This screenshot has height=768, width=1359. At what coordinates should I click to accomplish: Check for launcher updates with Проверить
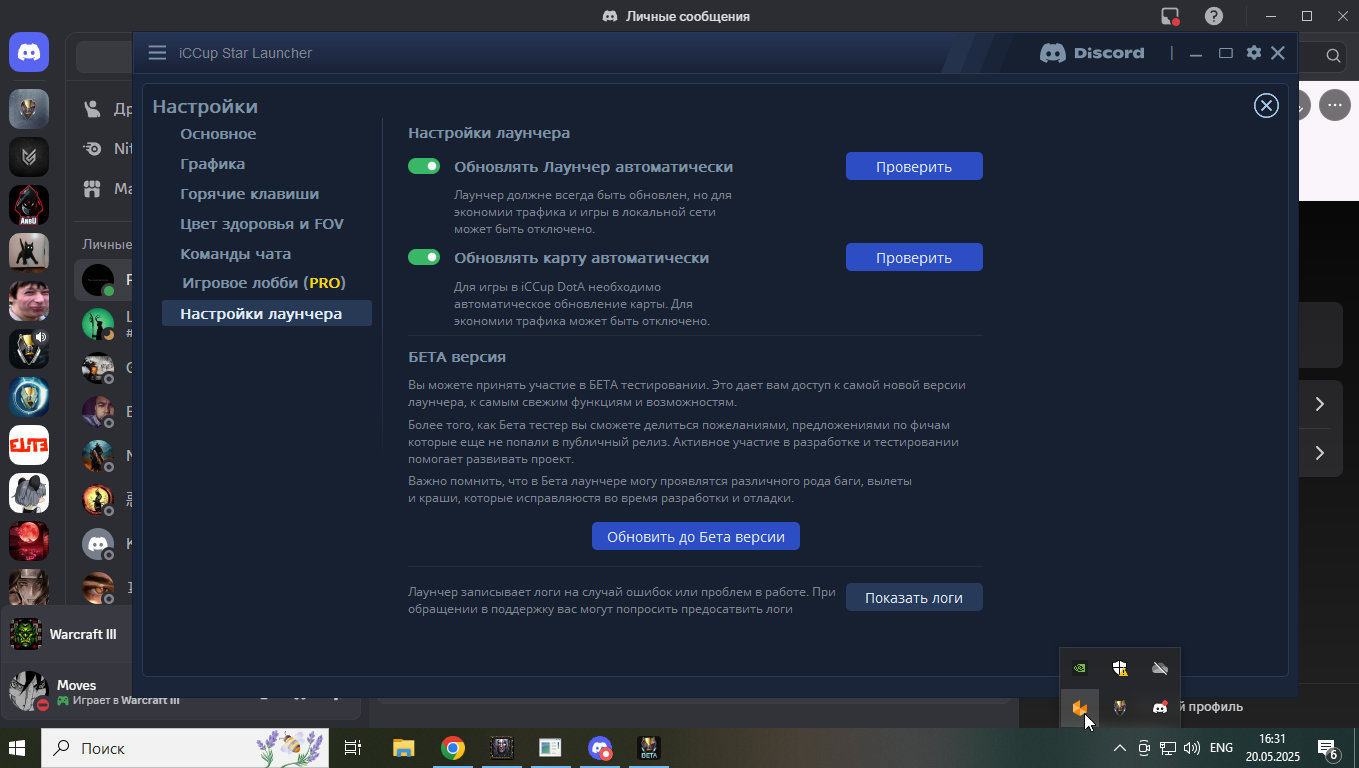coord(914,166)
